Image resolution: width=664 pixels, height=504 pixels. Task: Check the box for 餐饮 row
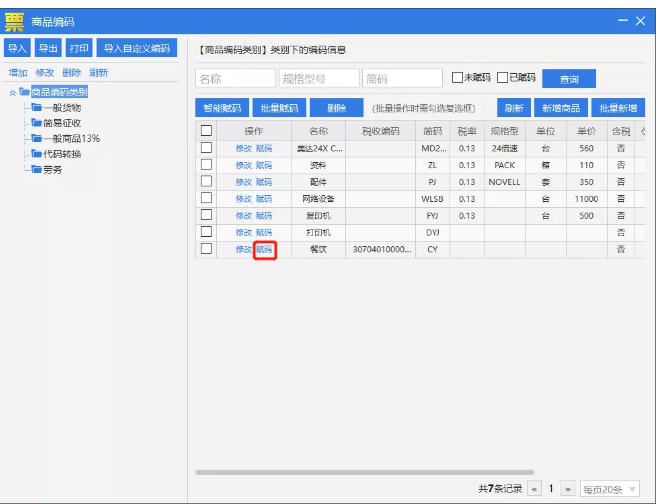[206, 249]
